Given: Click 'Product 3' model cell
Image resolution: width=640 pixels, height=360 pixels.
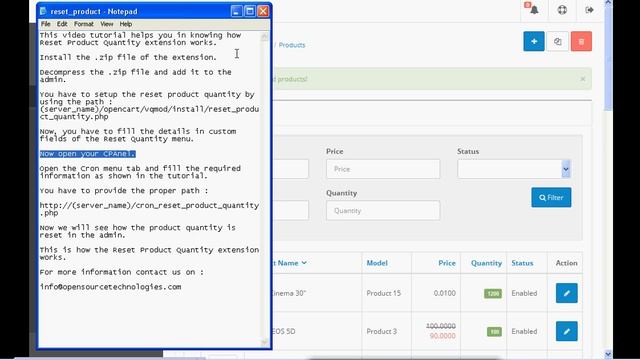Looking at the screenshot, I should [x=381, y=331].
